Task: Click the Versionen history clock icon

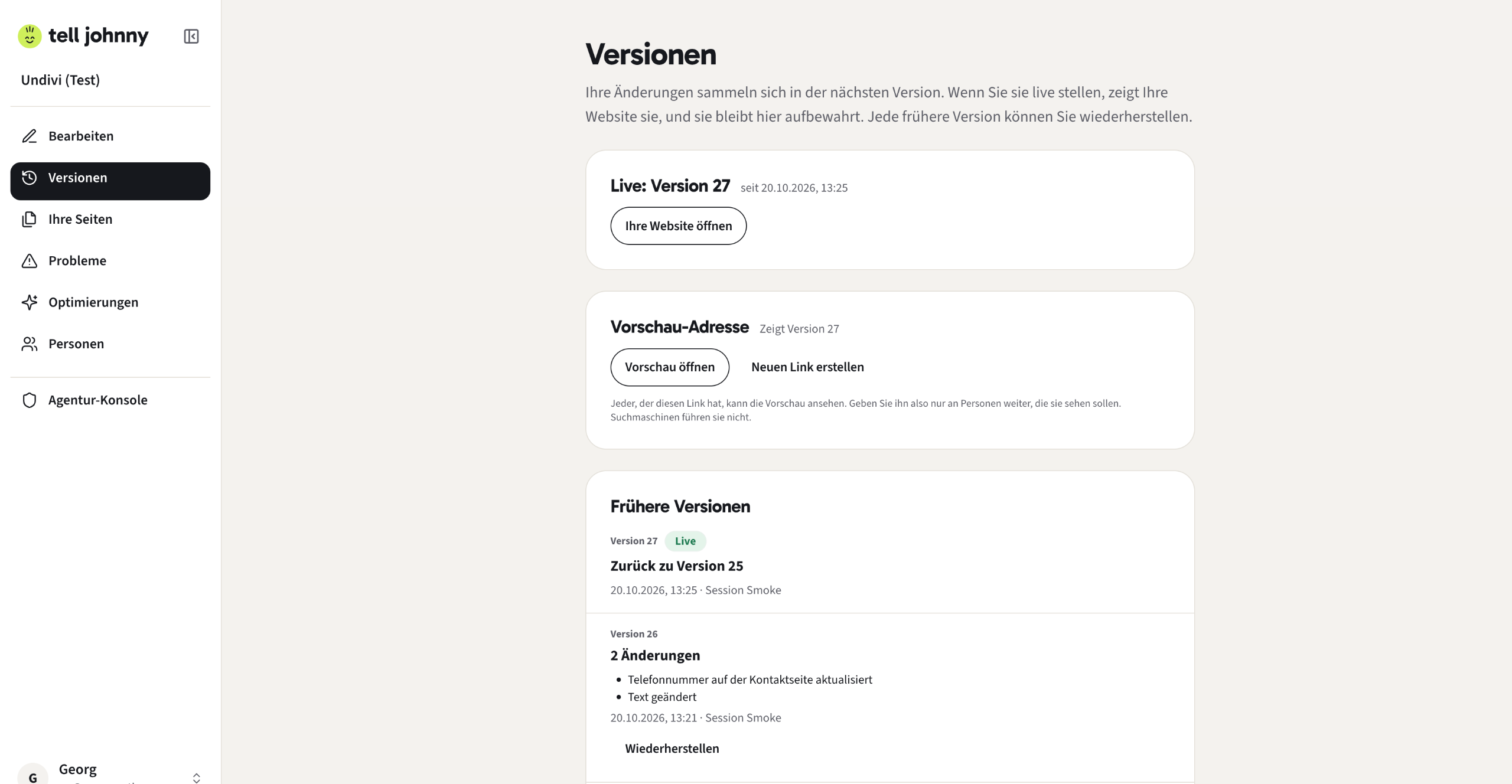Action: [30, 178]
